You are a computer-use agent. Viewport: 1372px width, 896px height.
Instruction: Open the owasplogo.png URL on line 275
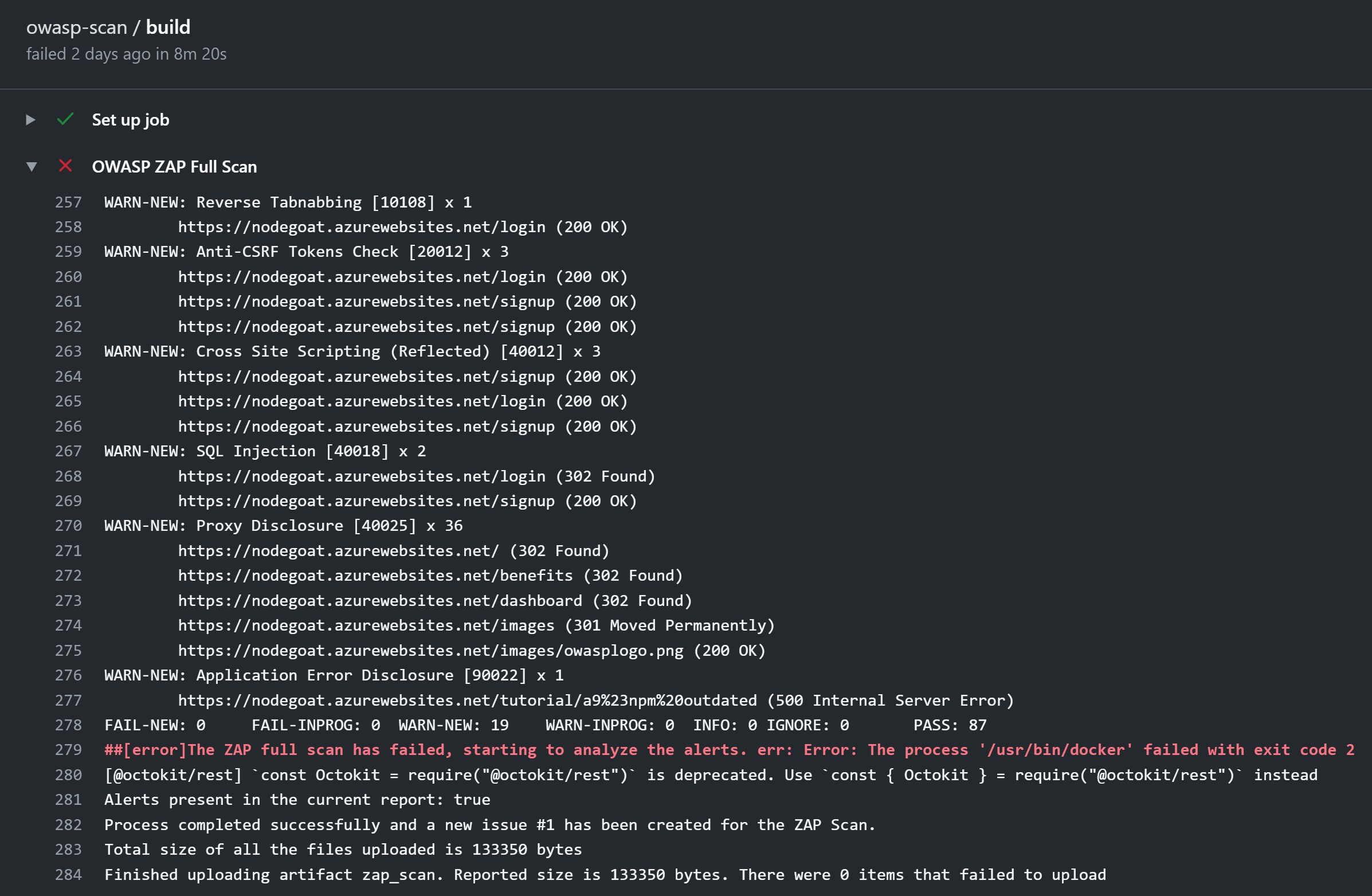coord(430,651)
